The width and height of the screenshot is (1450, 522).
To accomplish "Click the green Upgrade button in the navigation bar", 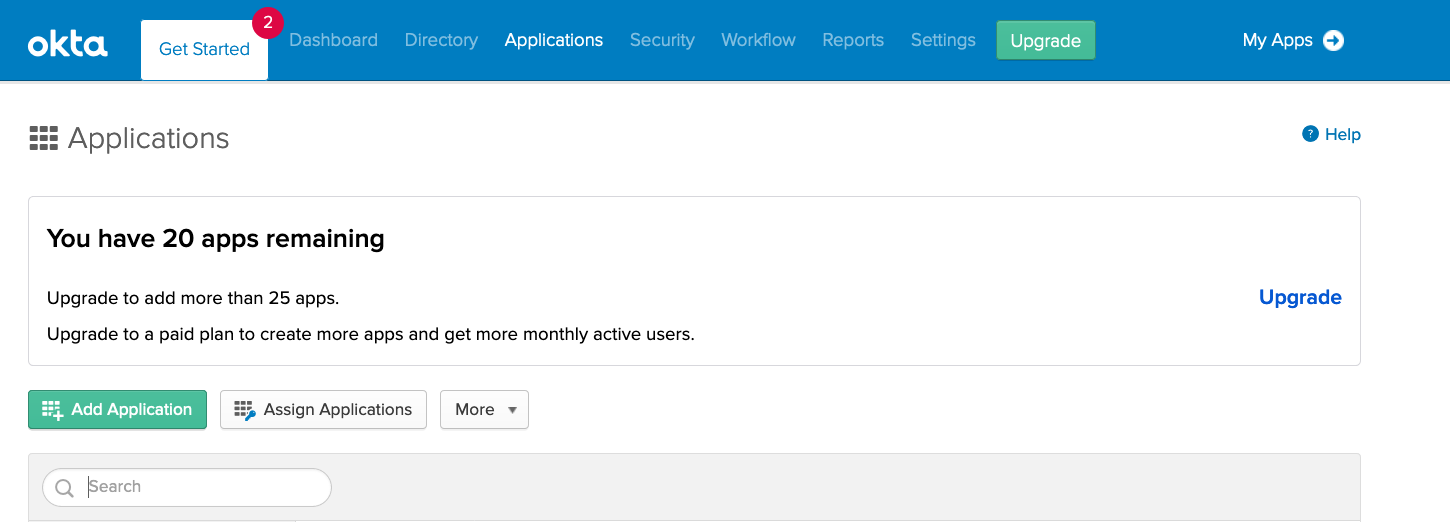I will 1045,41.
